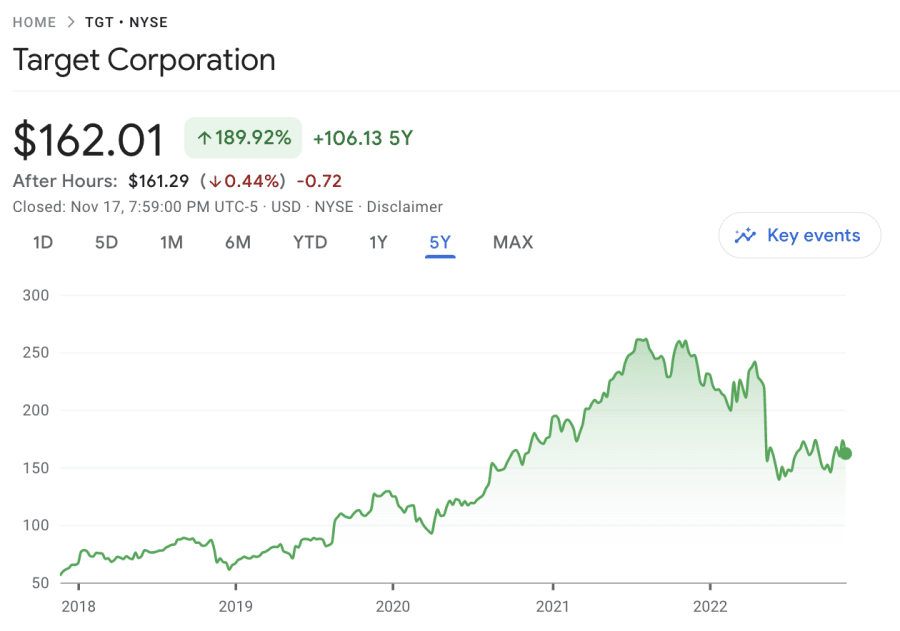Image resolution: width=900 pixels, height=631 pixels.
Task: Click the 2020 label on the x-axis
Action: point(393,606)
